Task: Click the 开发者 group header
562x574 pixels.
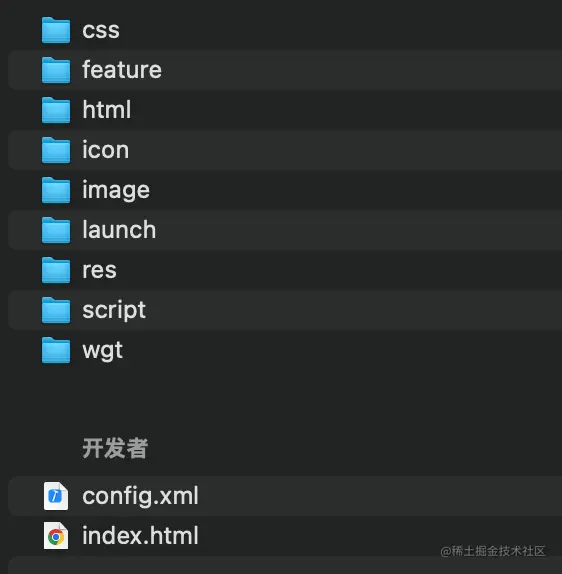Action: click(x=115, y=448)
